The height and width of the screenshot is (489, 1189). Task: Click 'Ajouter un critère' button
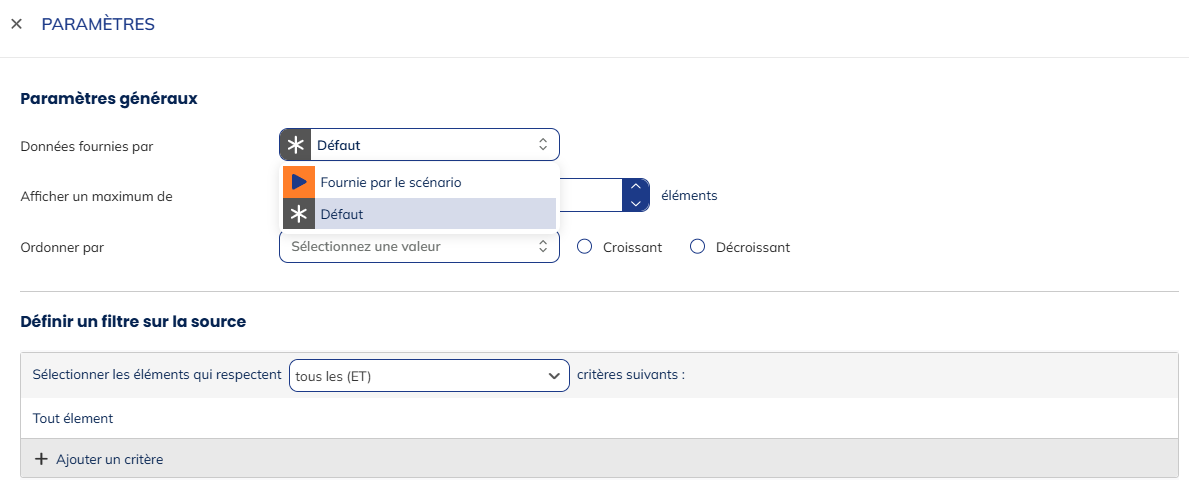109,459
